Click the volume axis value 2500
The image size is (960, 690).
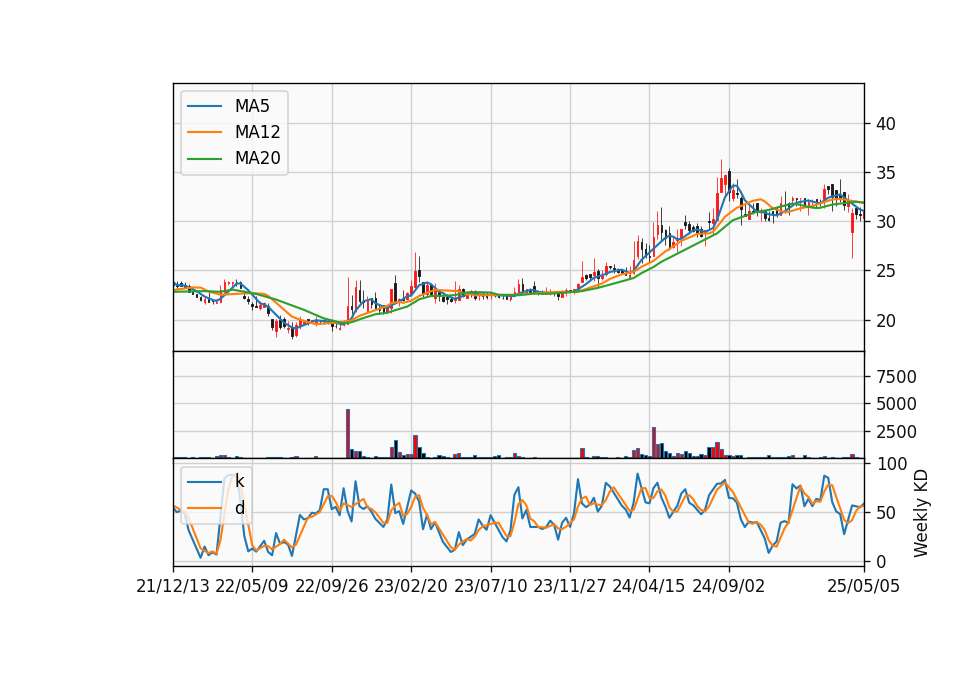click(896, 432)
